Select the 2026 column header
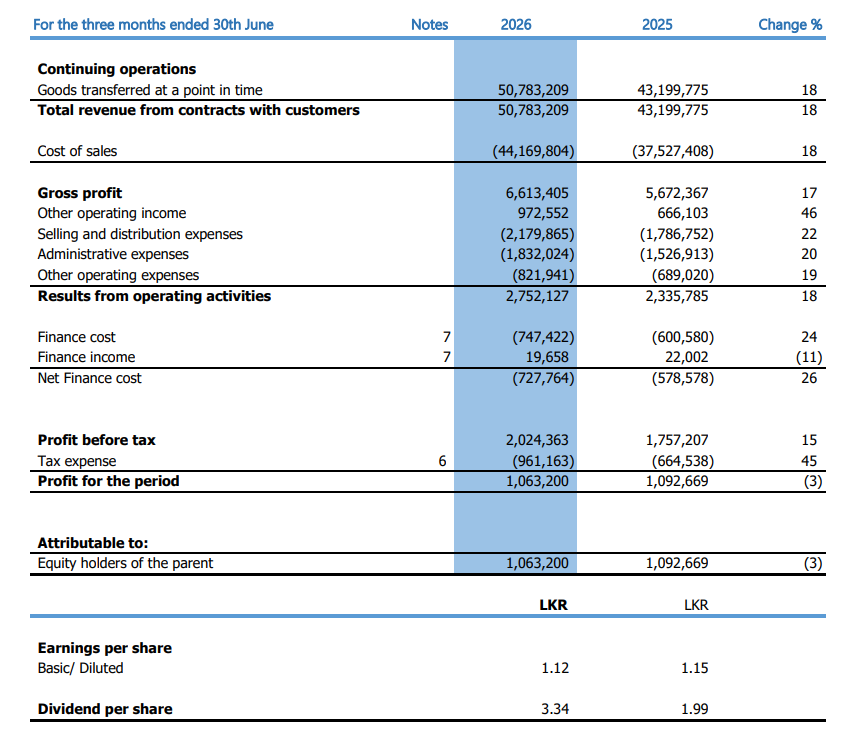 click(516, 25)
